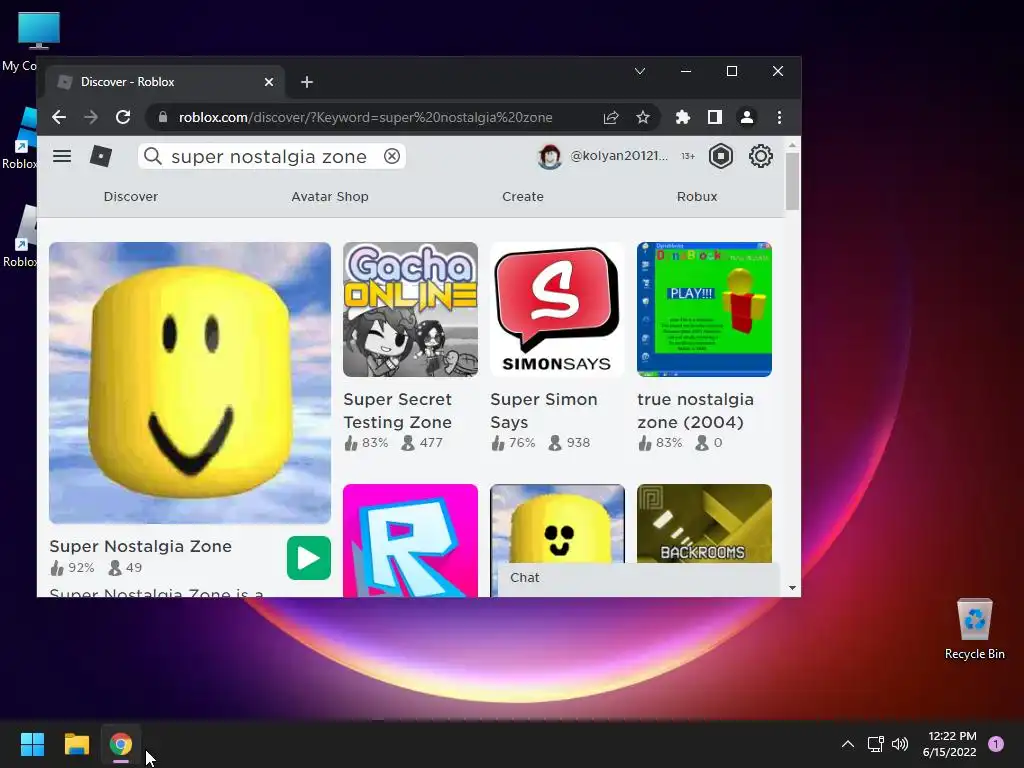Open network status tray icon

pos(875,744)
